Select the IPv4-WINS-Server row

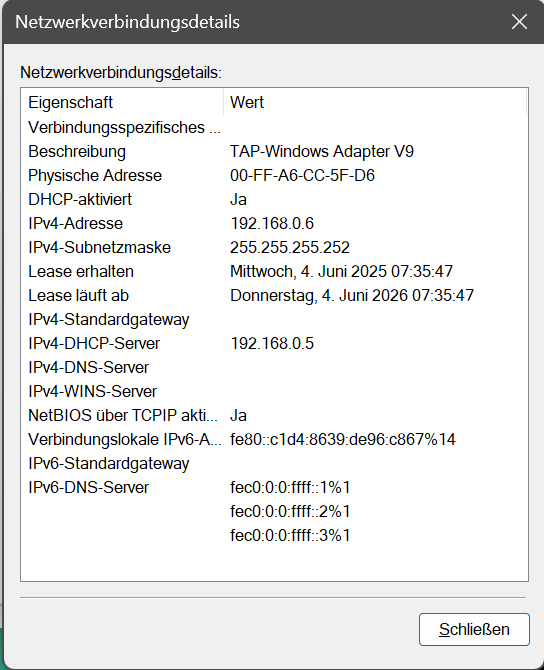[274, 391]
